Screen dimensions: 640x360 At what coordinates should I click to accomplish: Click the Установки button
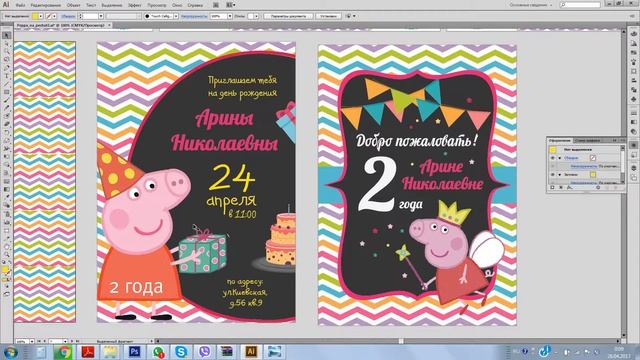tap(328, 16)
